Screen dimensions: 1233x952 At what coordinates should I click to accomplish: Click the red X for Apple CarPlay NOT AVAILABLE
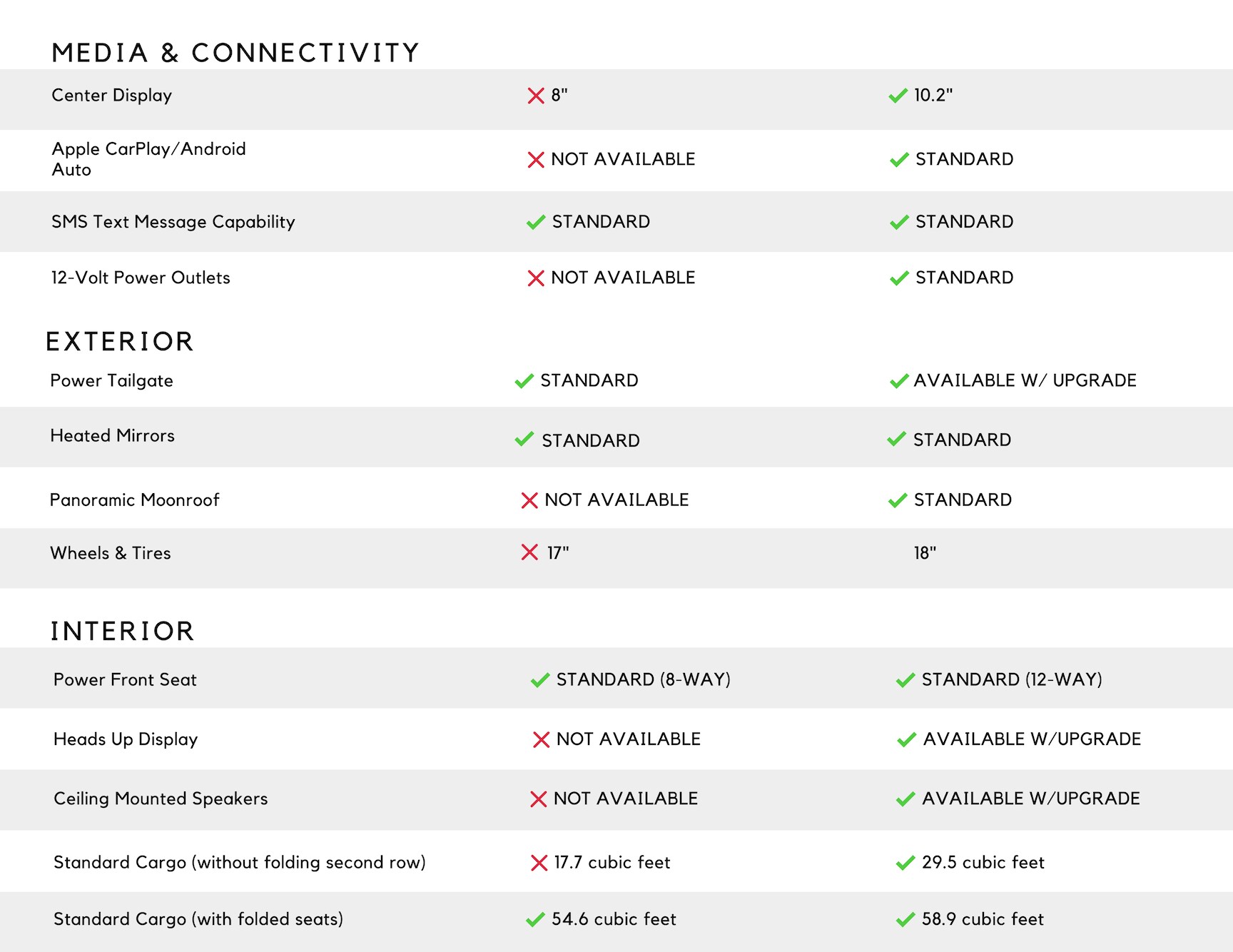coord(536,160)
